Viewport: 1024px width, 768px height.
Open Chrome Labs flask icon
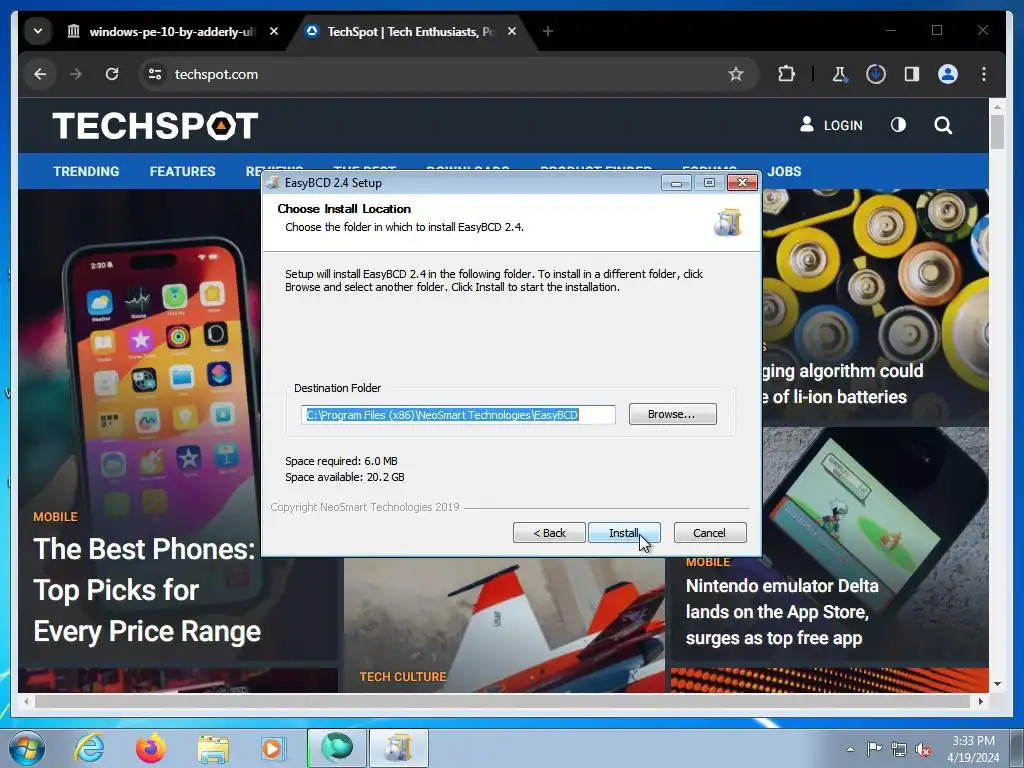click(839, 74)
